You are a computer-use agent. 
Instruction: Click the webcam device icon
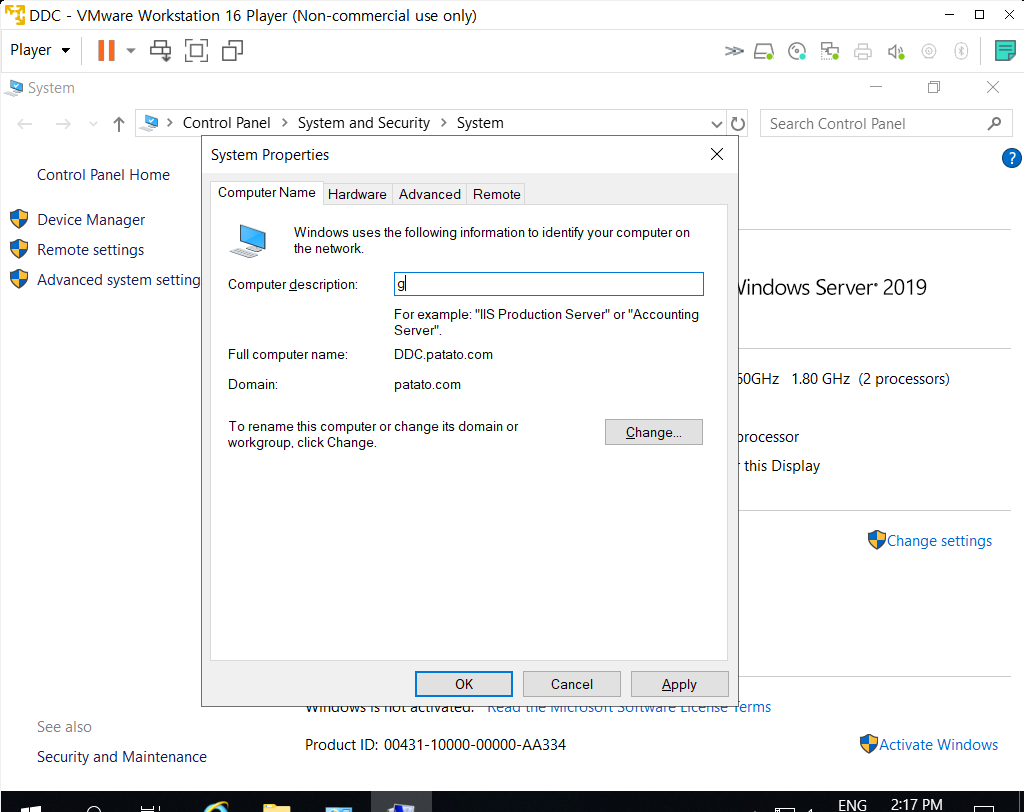[x=929, y=51]
